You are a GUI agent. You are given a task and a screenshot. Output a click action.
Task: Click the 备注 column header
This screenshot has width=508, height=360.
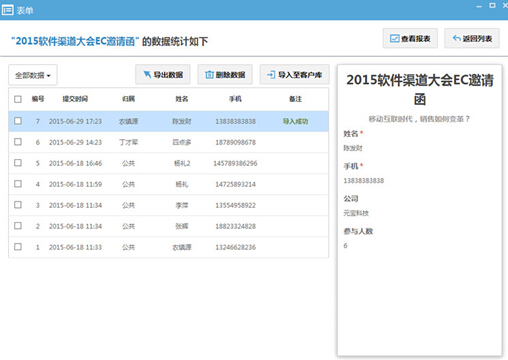click(295, 99)
